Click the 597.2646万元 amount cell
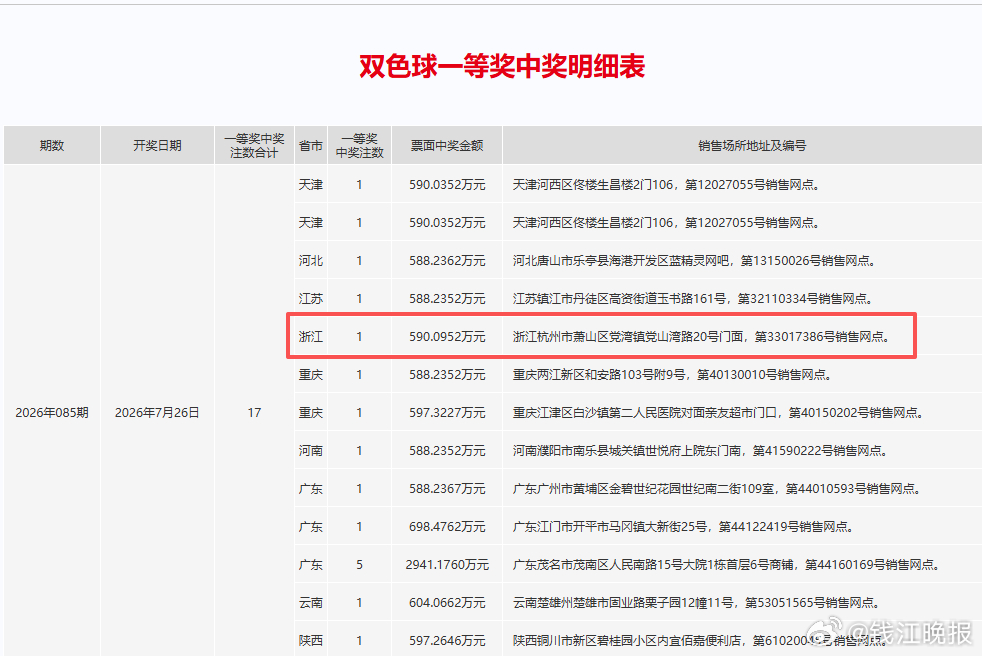The image size is (982, 656). (447, 640)
